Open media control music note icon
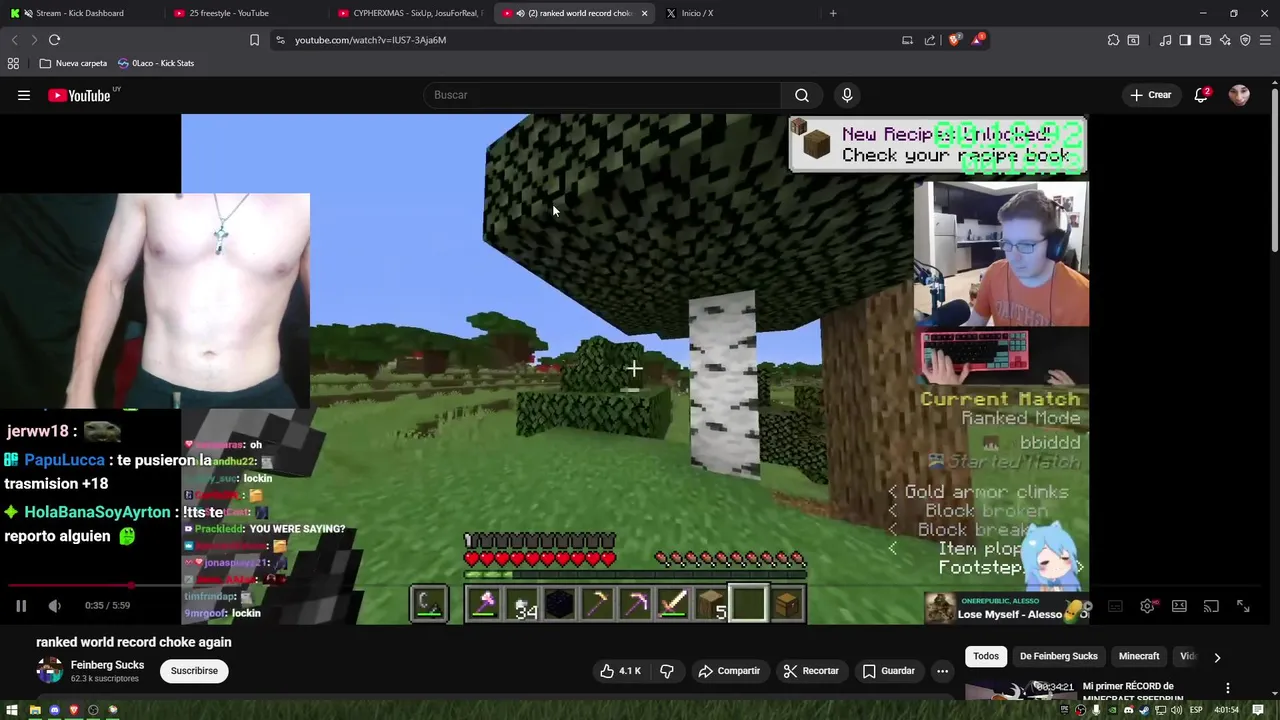 [1165, 40]
